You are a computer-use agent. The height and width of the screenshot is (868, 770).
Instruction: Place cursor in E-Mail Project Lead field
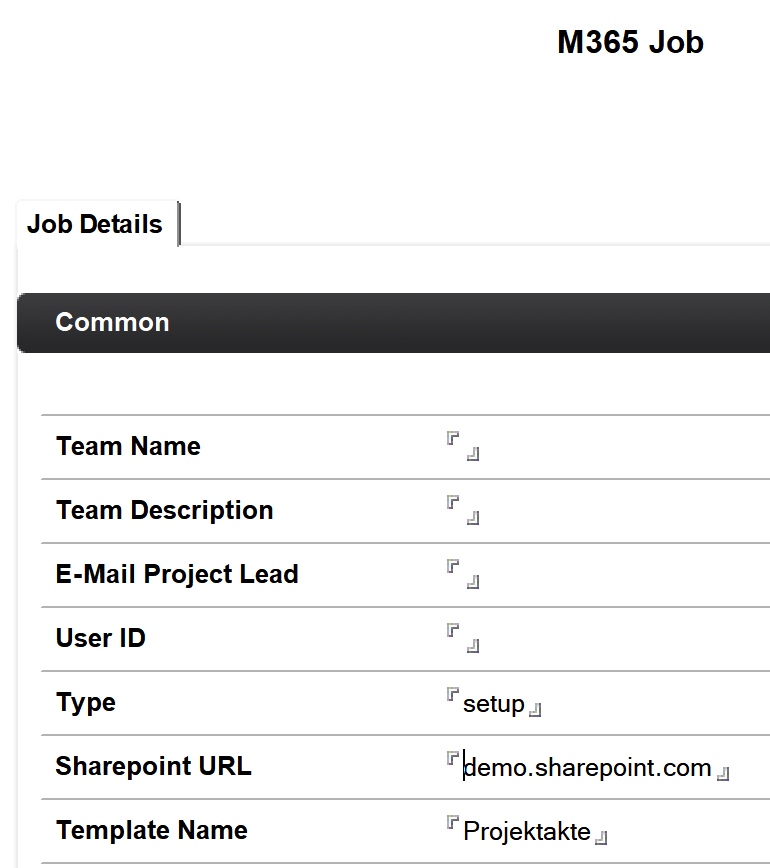463,574
